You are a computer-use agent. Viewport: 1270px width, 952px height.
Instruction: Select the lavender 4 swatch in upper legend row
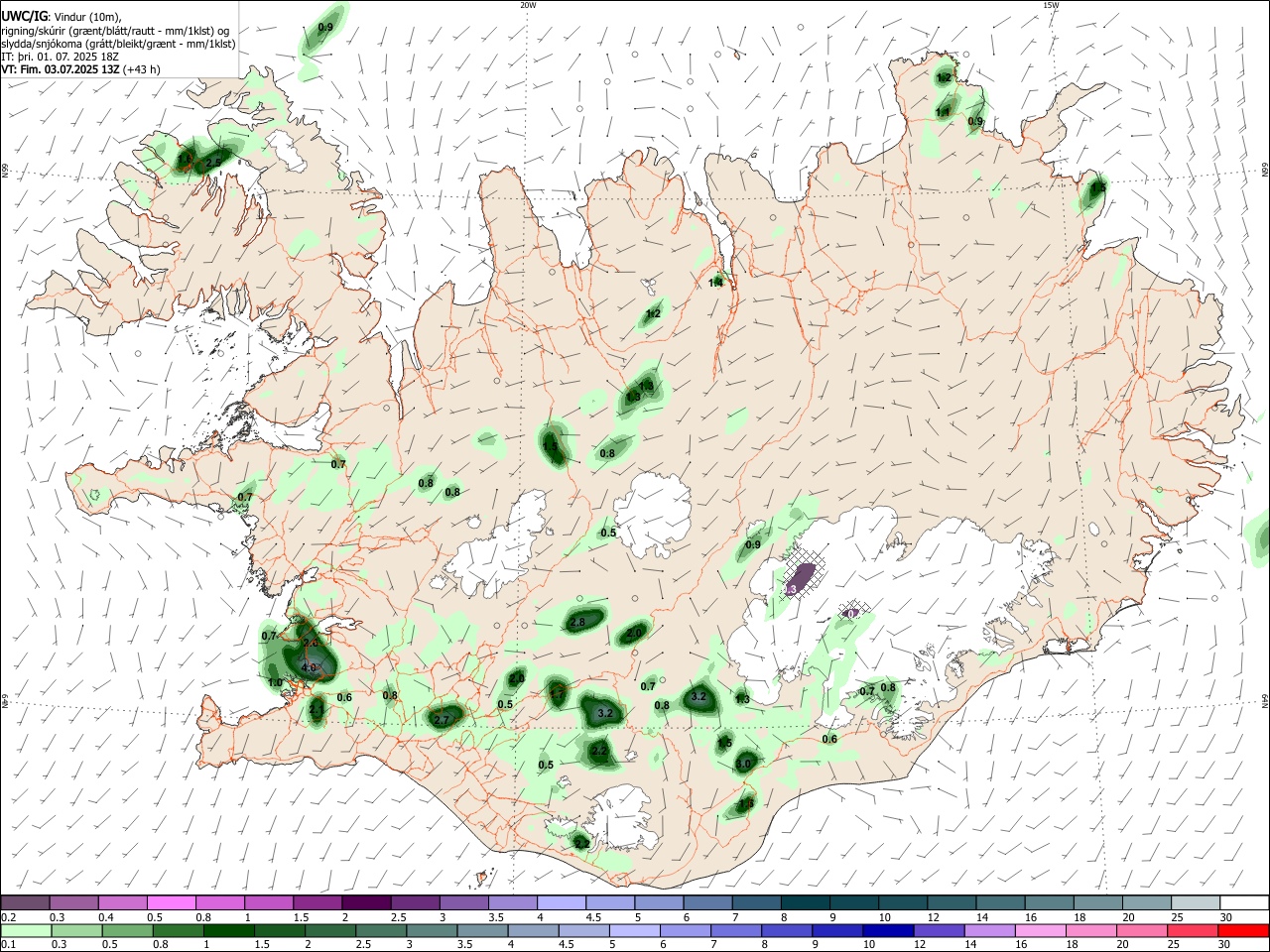tap(560, 902)
